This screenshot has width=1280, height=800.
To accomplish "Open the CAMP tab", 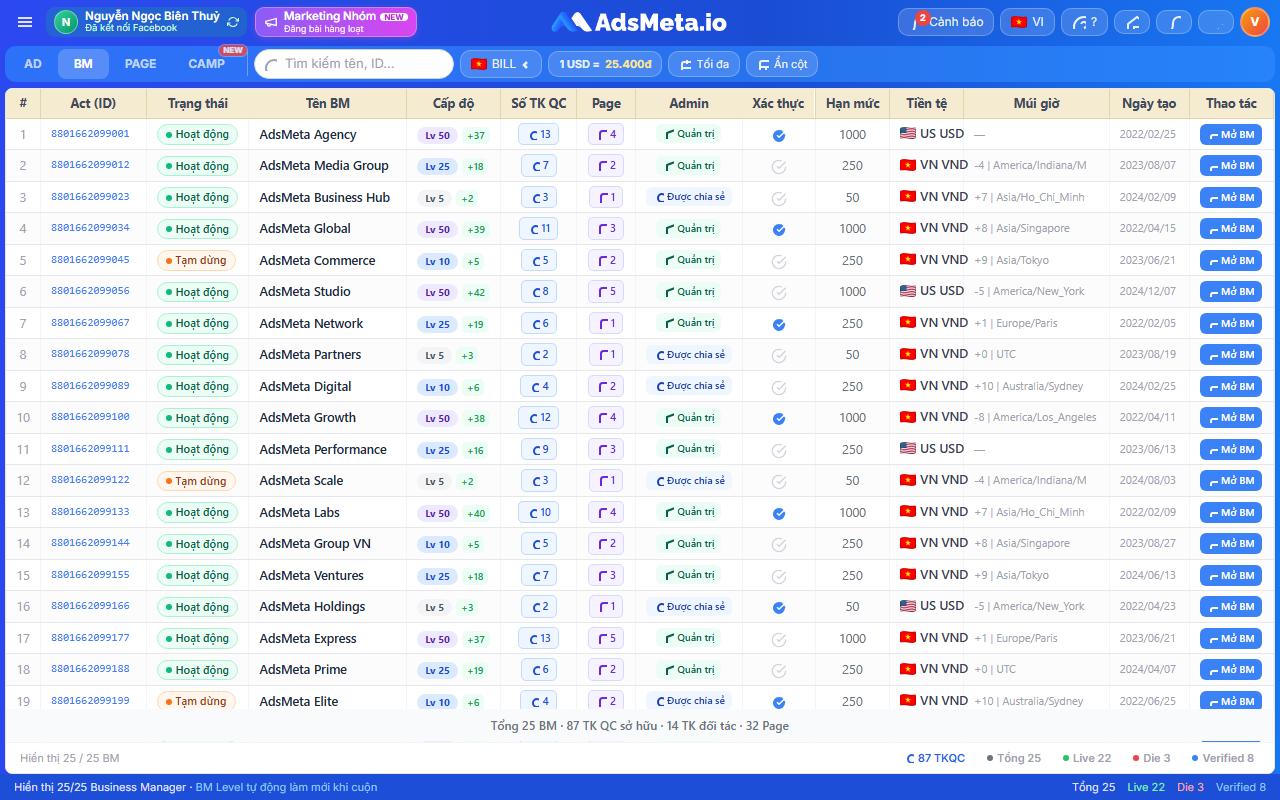I will tap(207, 64).
